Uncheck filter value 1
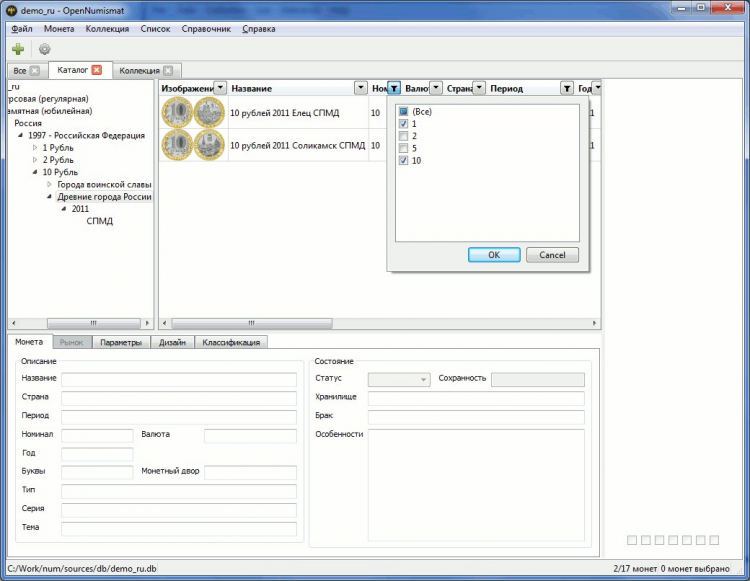The image size is (750, 581). (x=403, y=124)
